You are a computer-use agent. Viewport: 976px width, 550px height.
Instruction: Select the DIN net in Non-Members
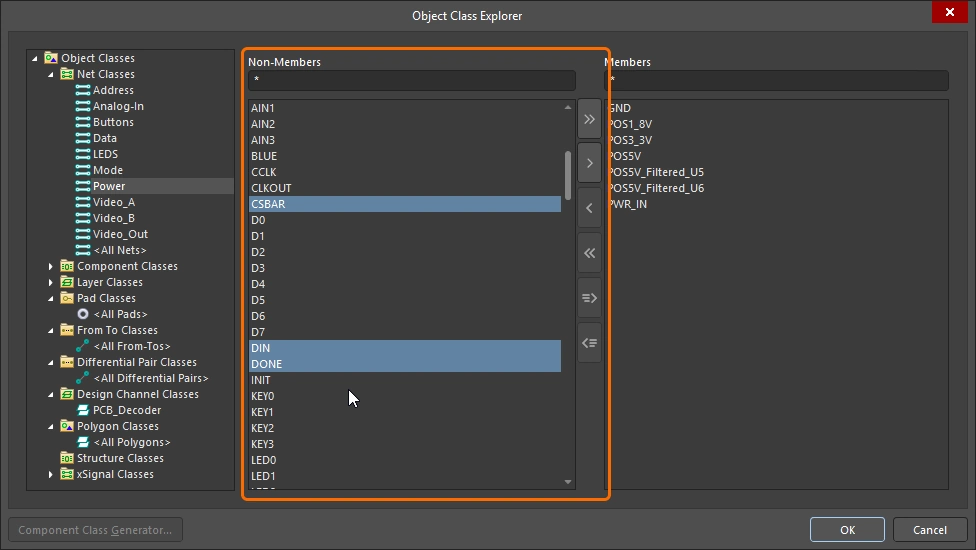point(405,348)
